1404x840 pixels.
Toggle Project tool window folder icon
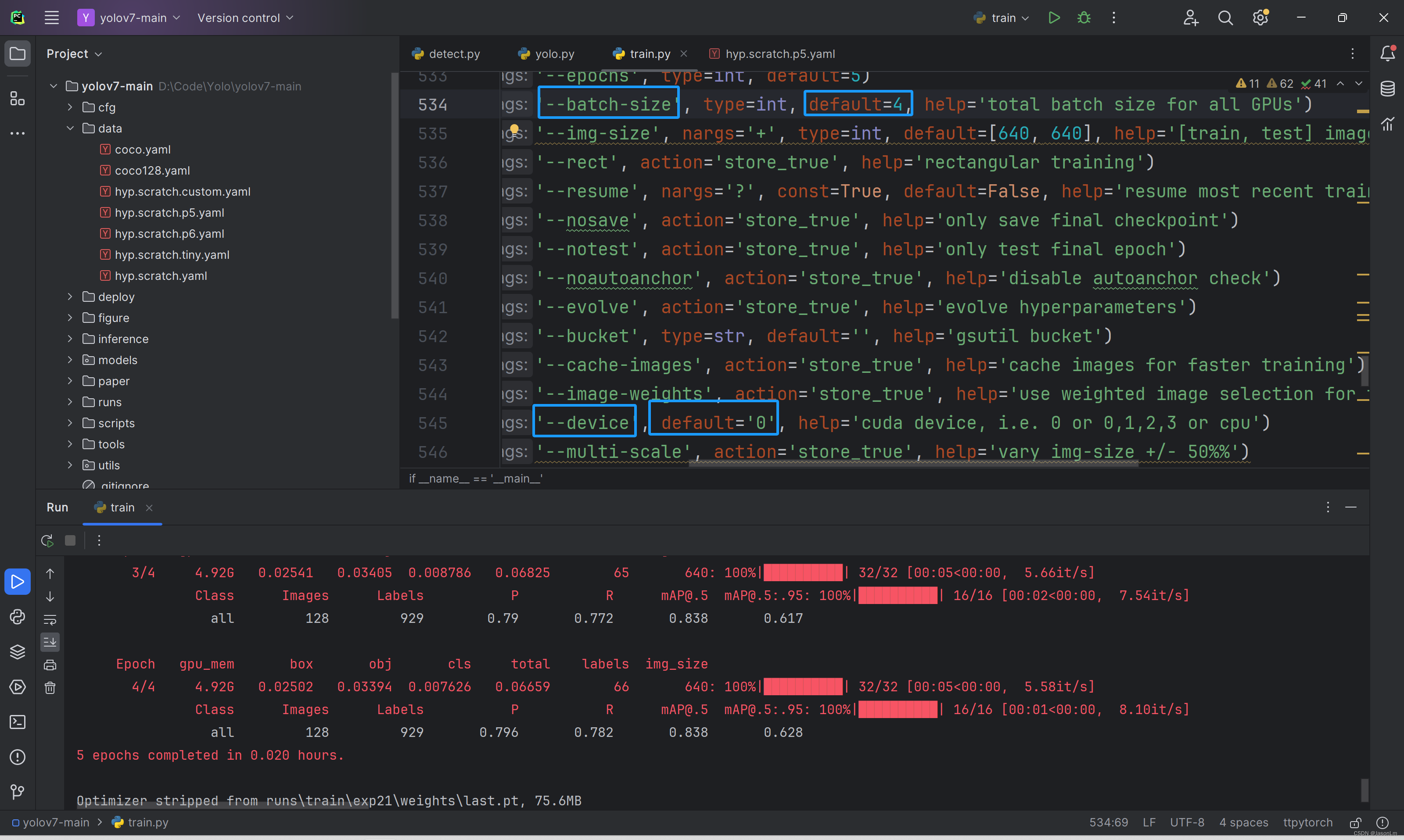[x=18, y=53]
